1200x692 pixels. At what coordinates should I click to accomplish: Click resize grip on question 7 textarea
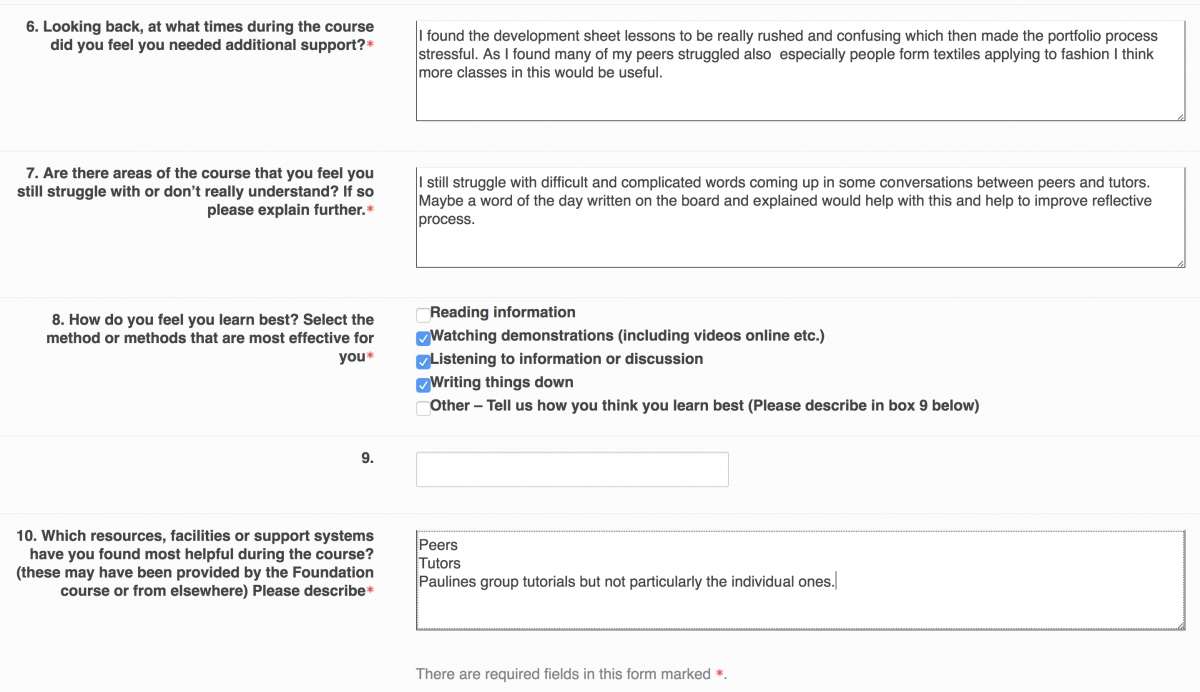tap(1180, 262)
